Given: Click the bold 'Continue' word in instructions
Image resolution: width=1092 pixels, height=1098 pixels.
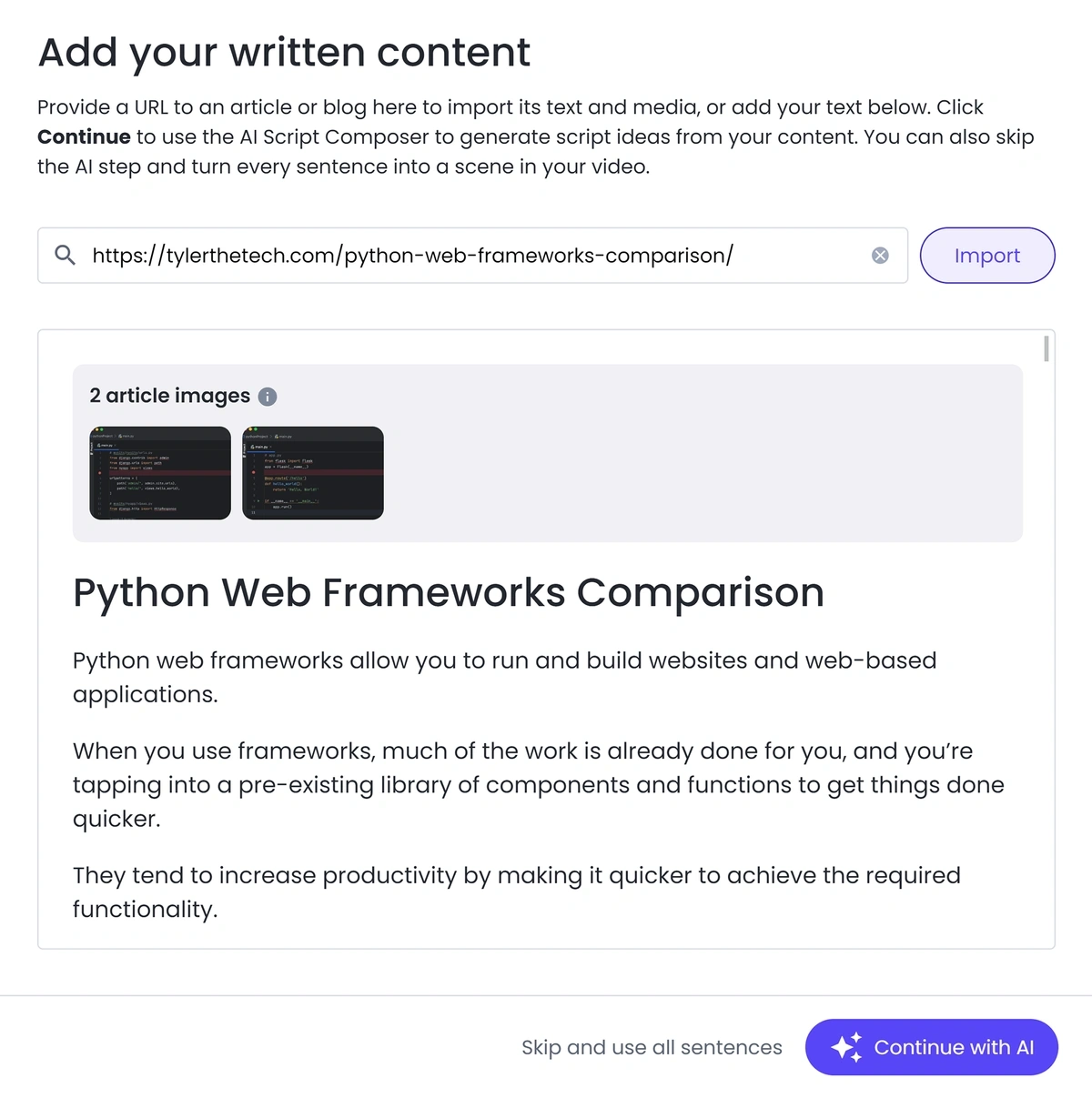Looking at the screenshot, I should (84, 137).
